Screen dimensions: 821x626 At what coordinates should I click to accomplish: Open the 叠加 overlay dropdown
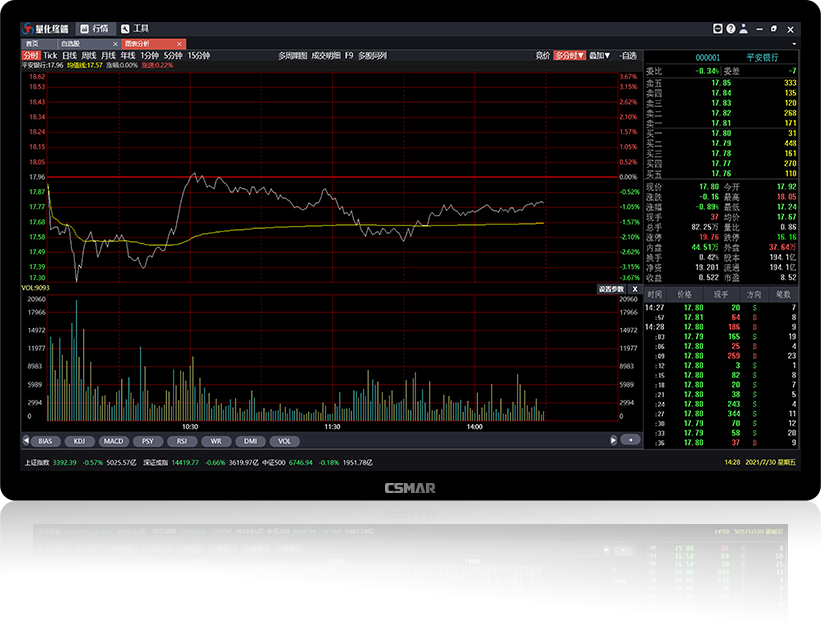[599, 56]
